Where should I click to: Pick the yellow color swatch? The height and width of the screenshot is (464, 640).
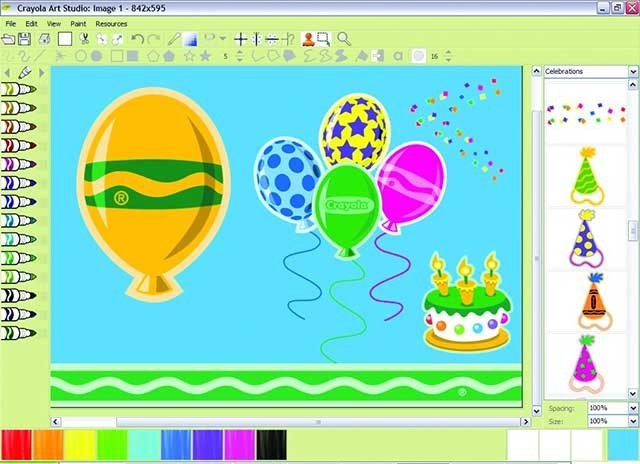(x=80, y=445)
